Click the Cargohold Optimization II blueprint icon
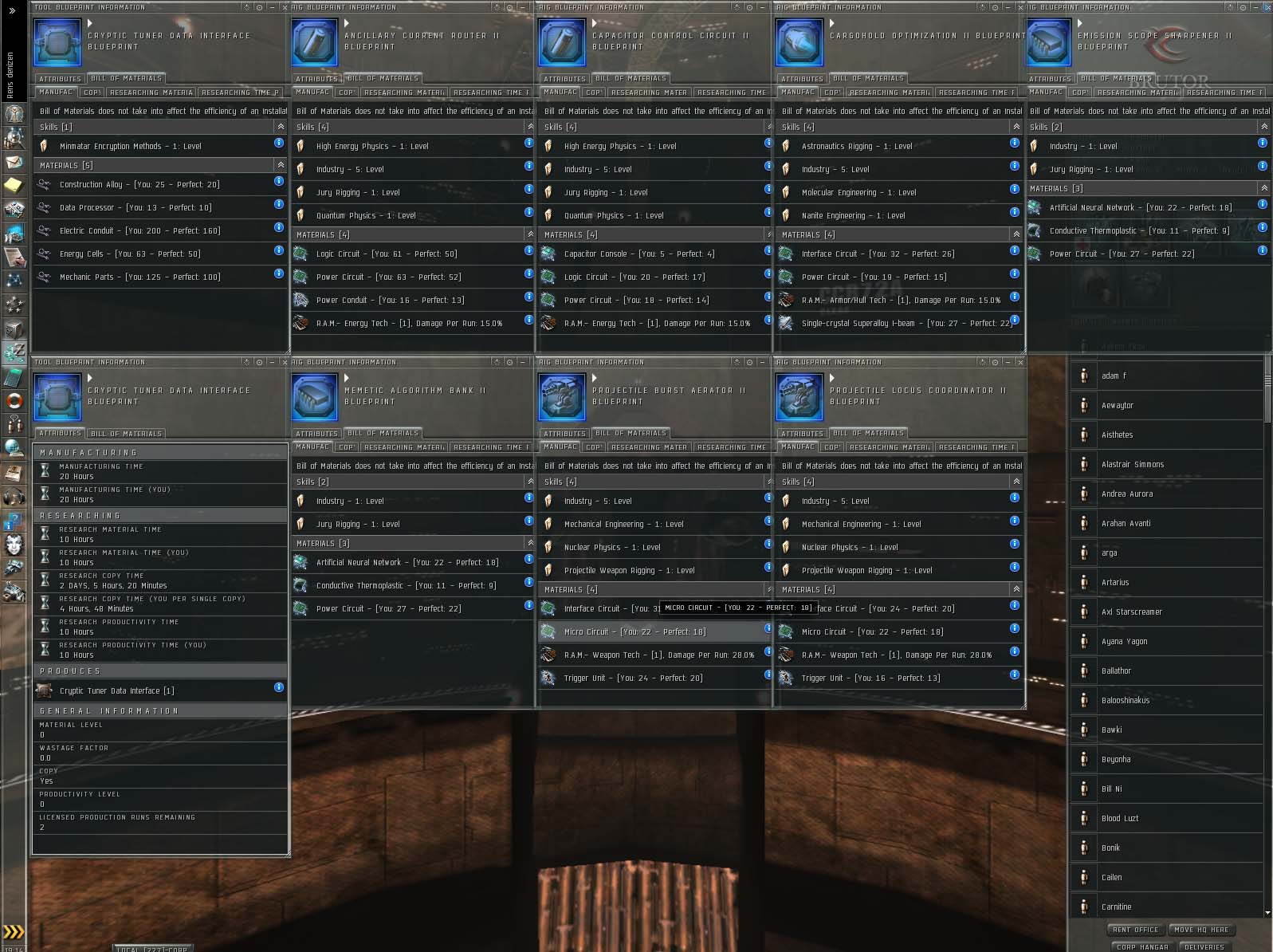This screenshot has width=1273, height=952. [x=800, y=42]
